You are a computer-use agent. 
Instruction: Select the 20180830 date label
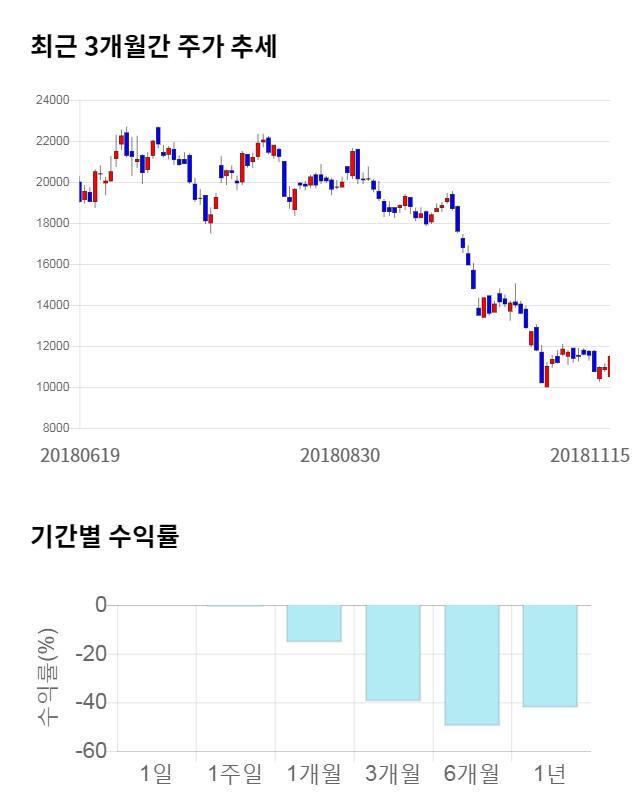pos(340,455)
